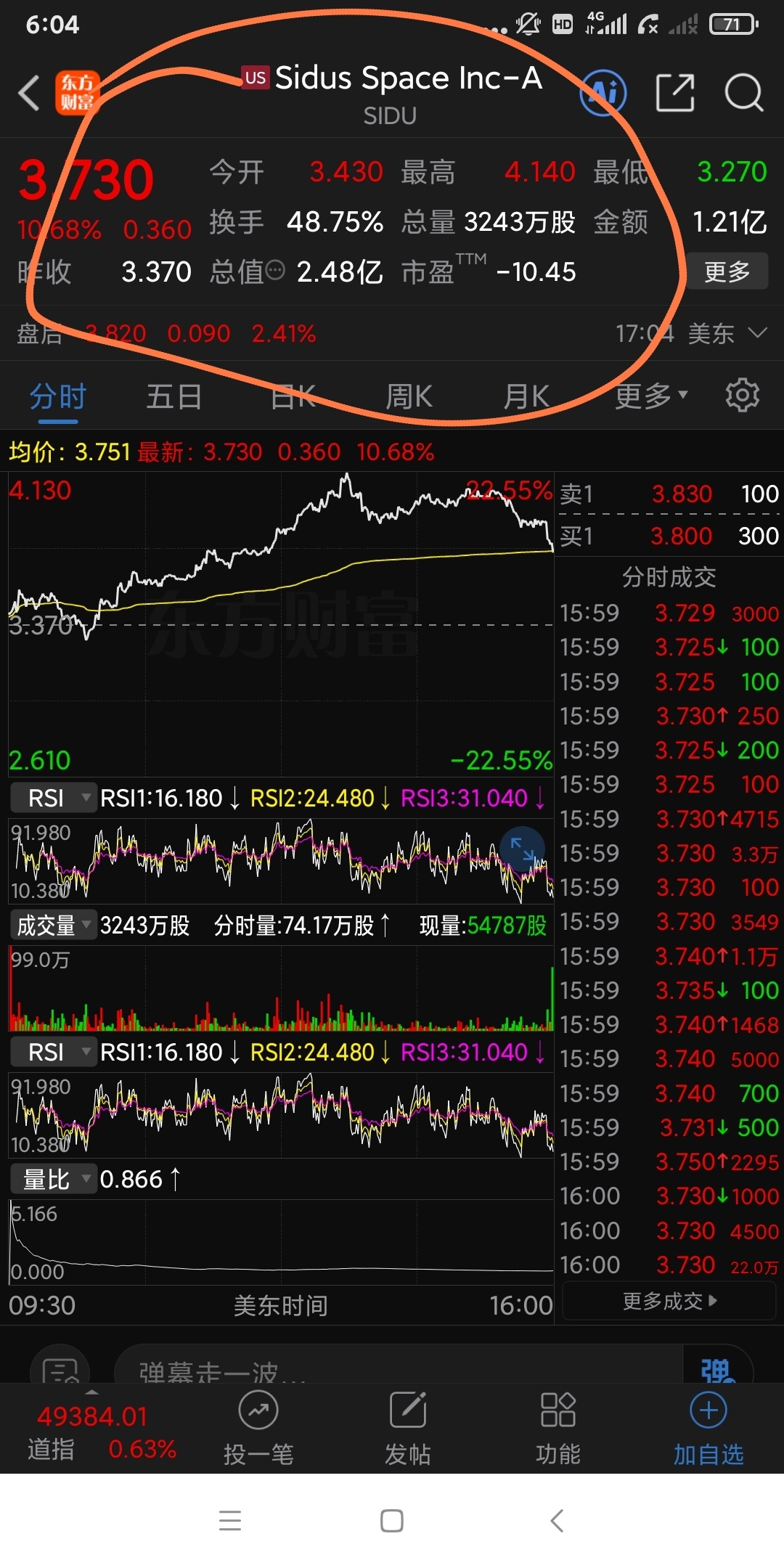784x1568 pixels.
Task: Open the 量比 indicator dropdown
Action: click(x=53, y=1179)
